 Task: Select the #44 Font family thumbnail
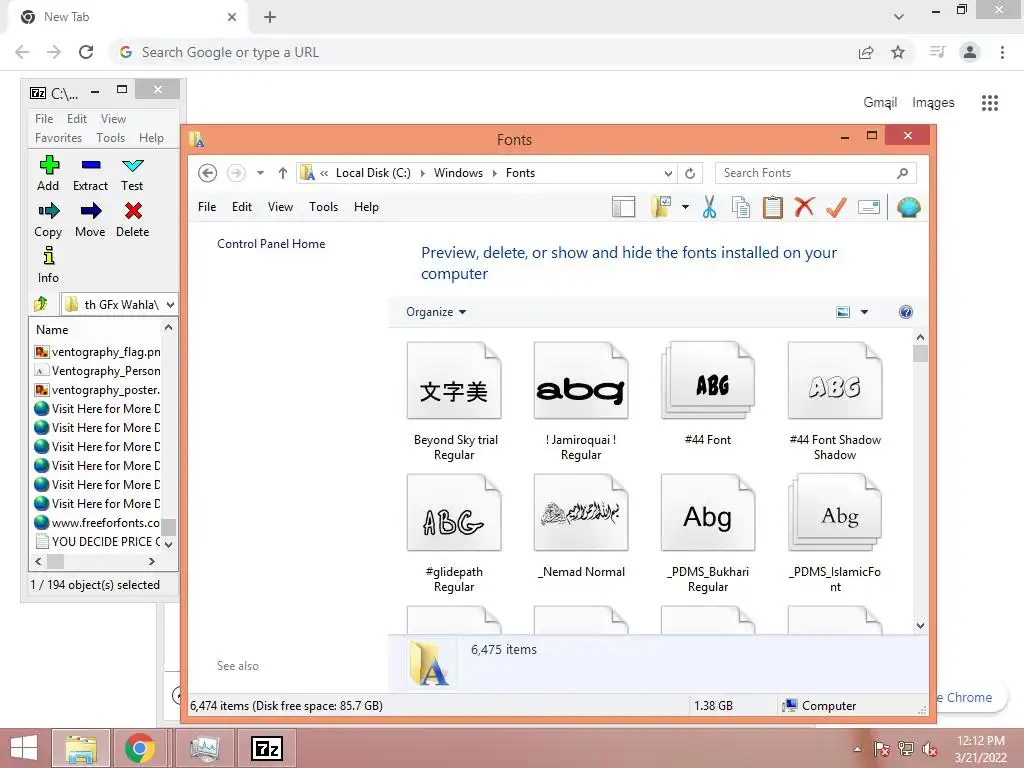pos(708,380)
